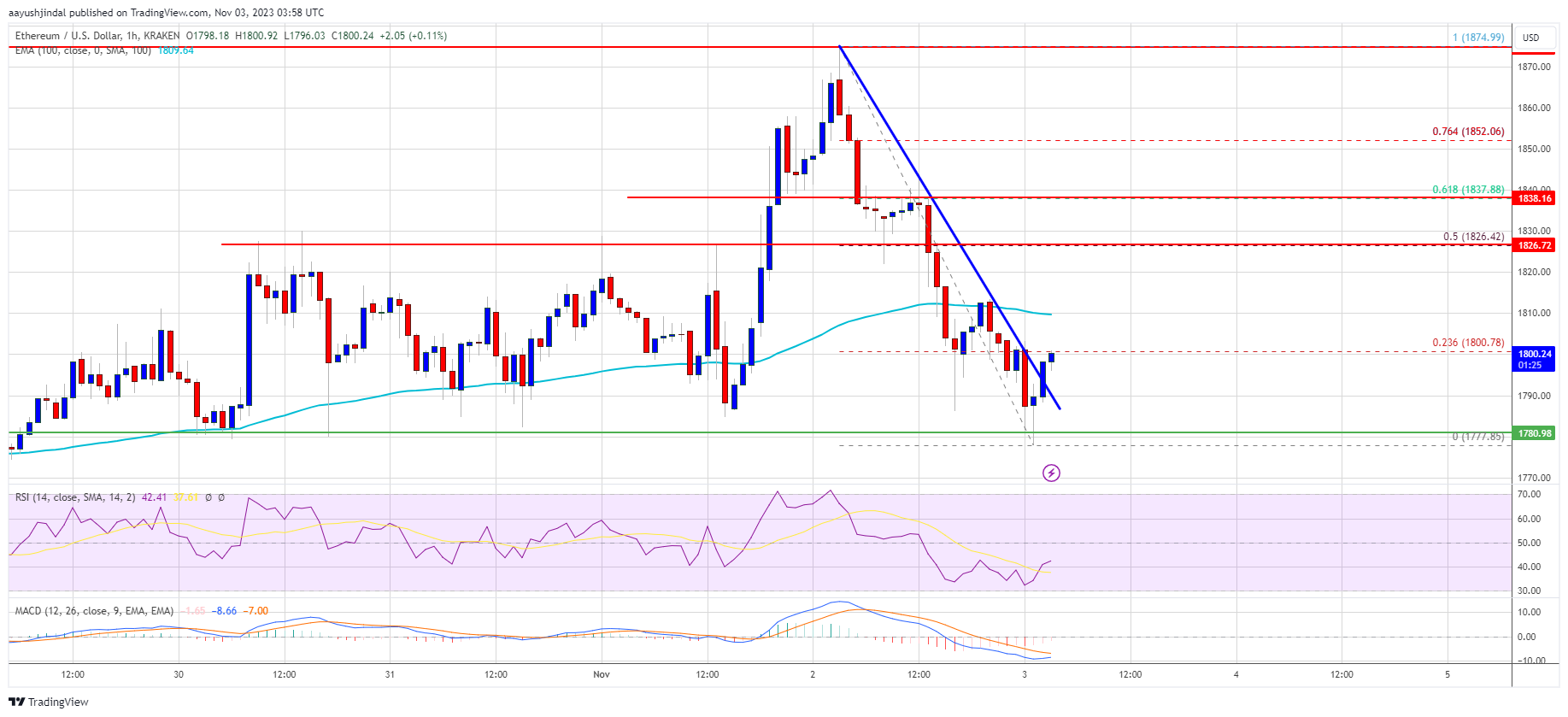The width and height of the screenshot is (1568, 717).
Task: Click the green horizontal support line
Action: click(761, 432)
